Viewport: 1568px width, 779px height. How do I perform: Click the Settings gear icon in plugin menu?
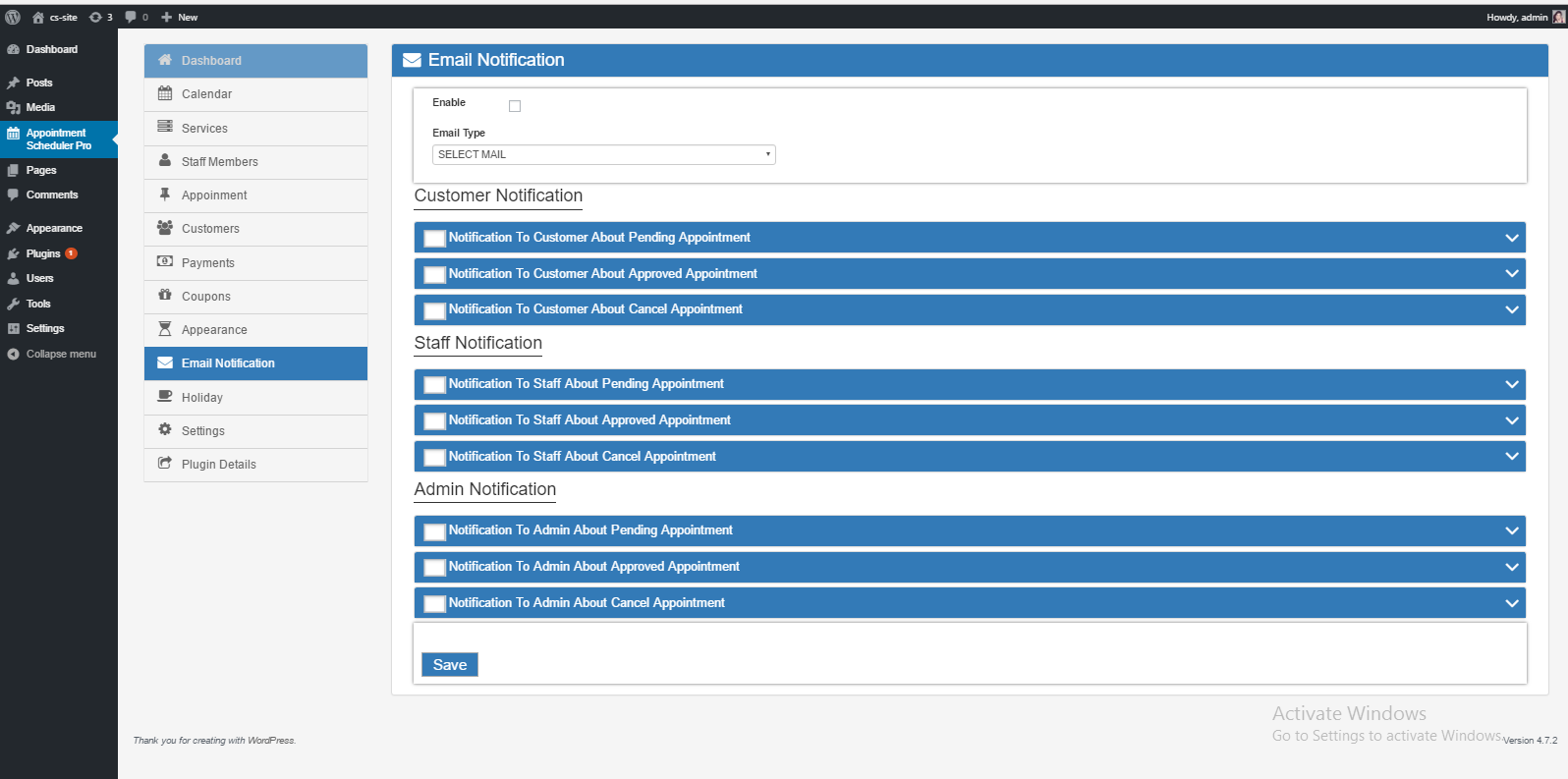click(x=165, y=430)
